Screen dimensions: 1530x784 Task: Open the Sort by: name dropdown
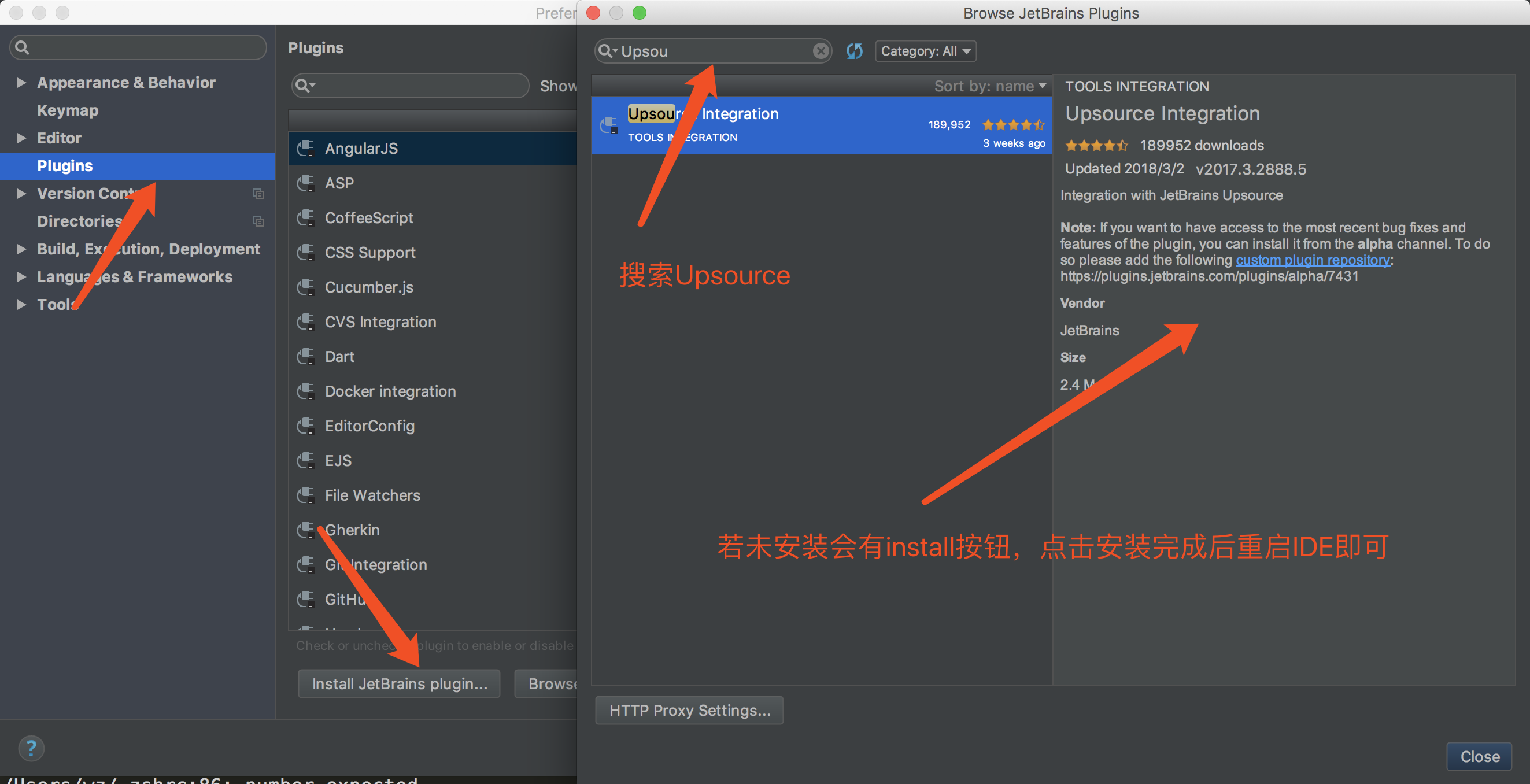(x=990, y=86)
